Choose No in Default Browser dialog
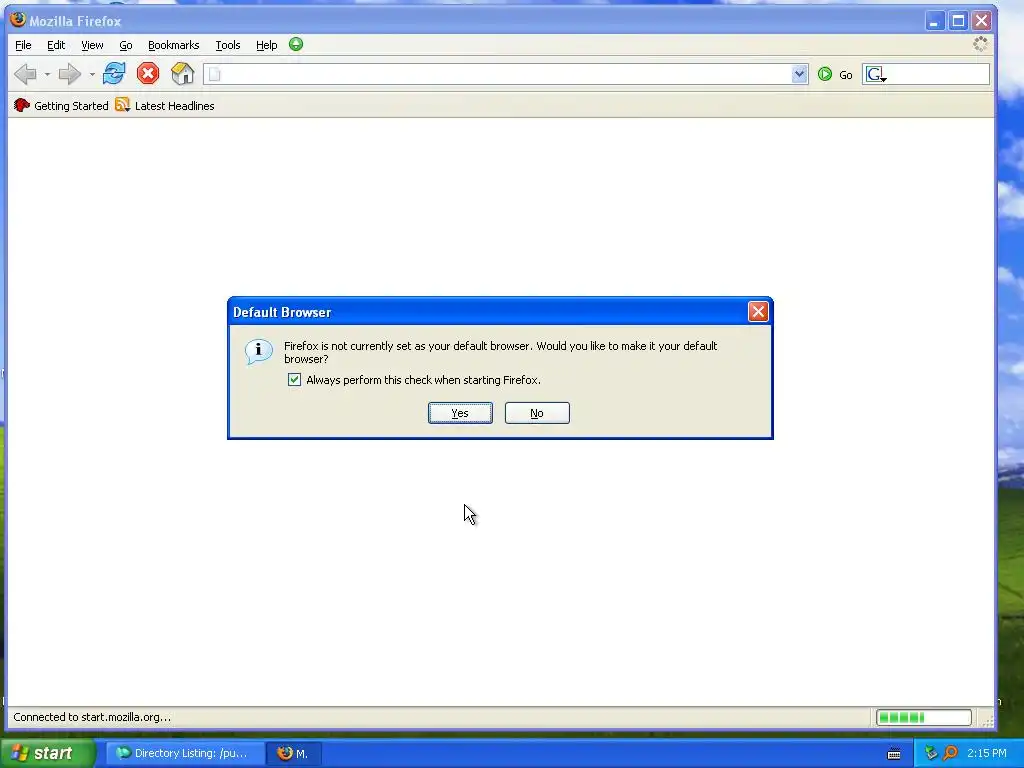 pyautogui.click(x=537, y=413)
